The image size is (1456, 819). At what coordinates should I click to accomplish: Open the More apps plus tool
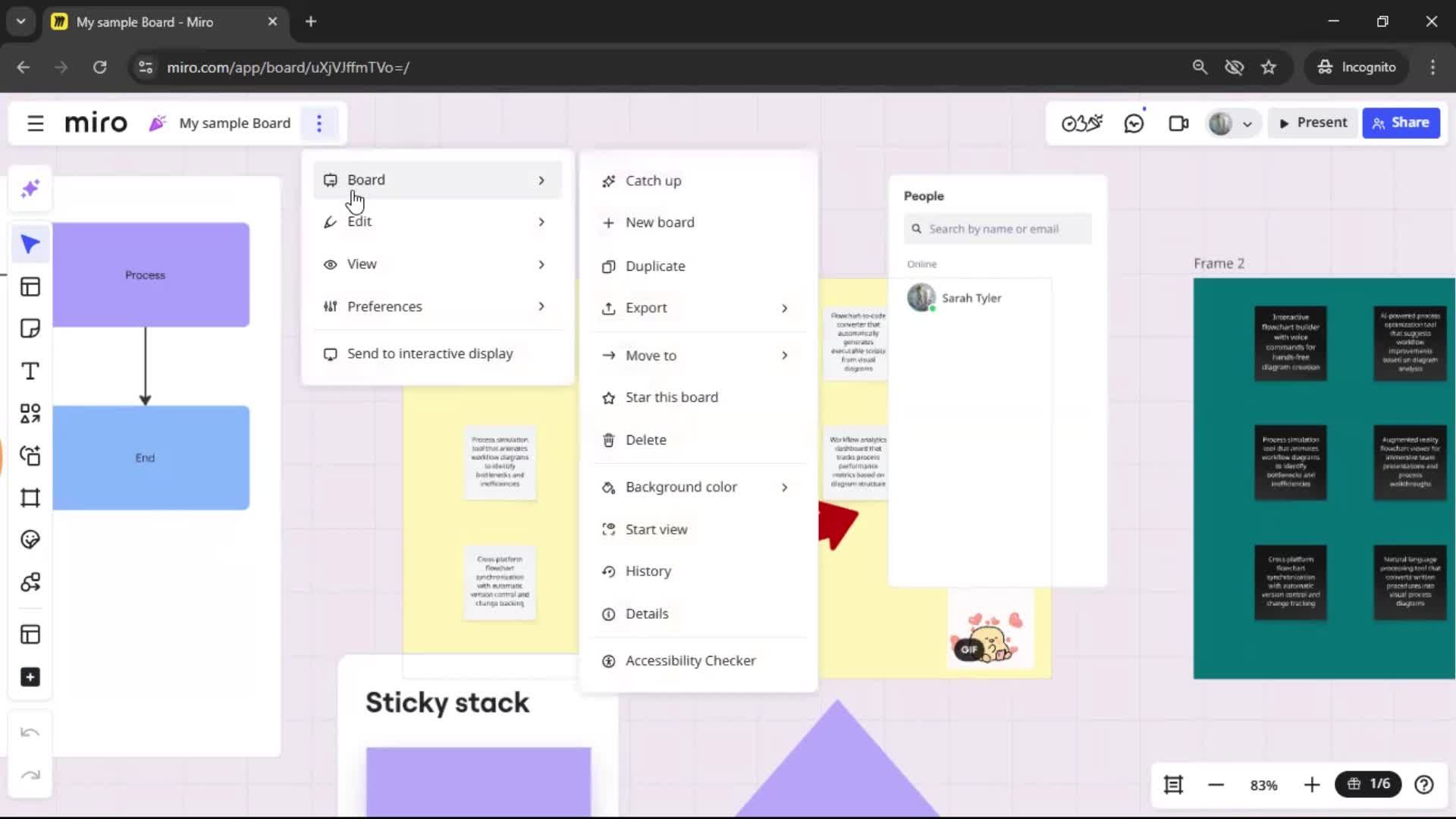(x=30, y=677)
